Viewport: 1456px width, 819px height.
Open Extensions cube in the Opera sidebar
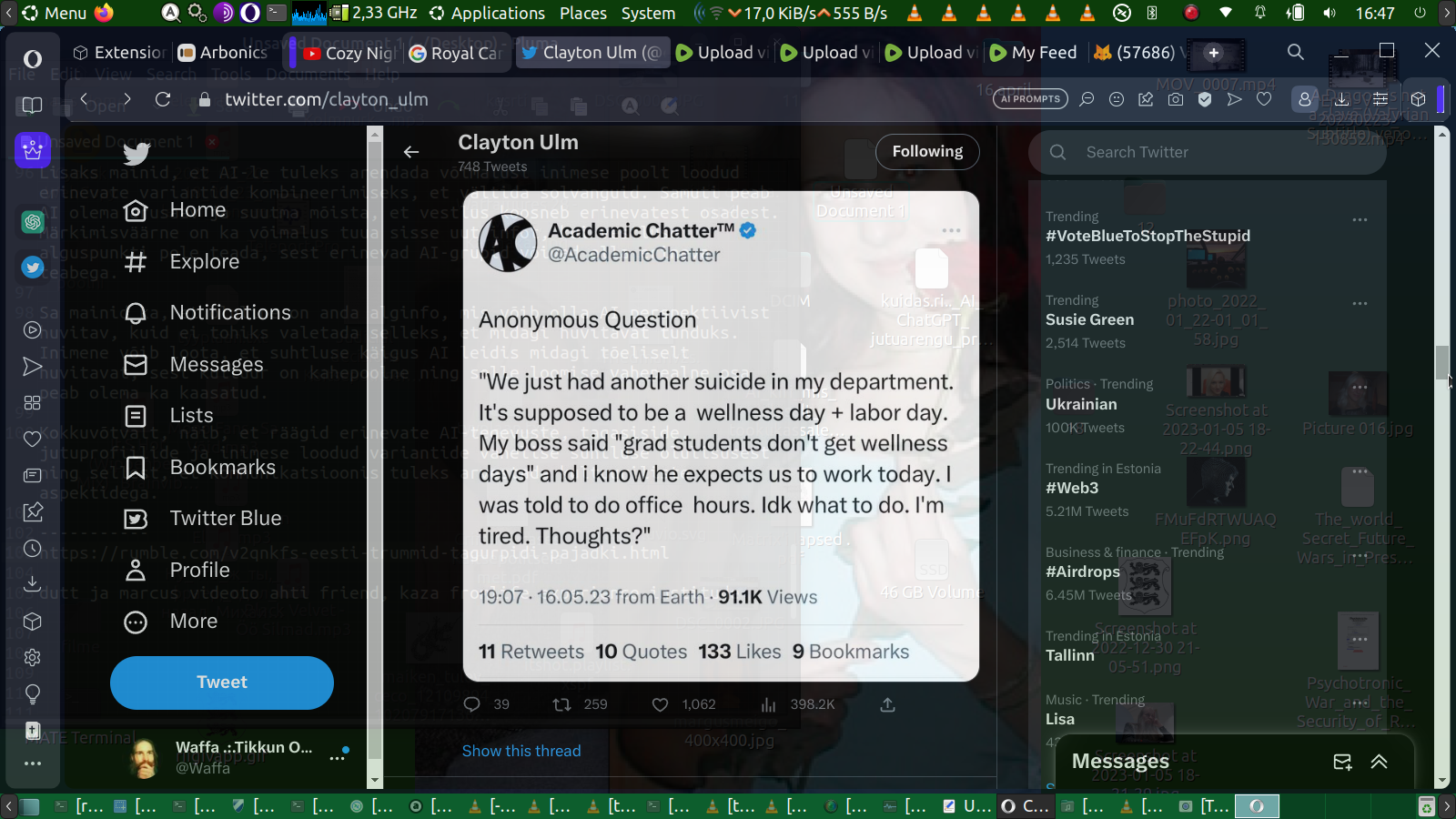click(x=33, y=622)
